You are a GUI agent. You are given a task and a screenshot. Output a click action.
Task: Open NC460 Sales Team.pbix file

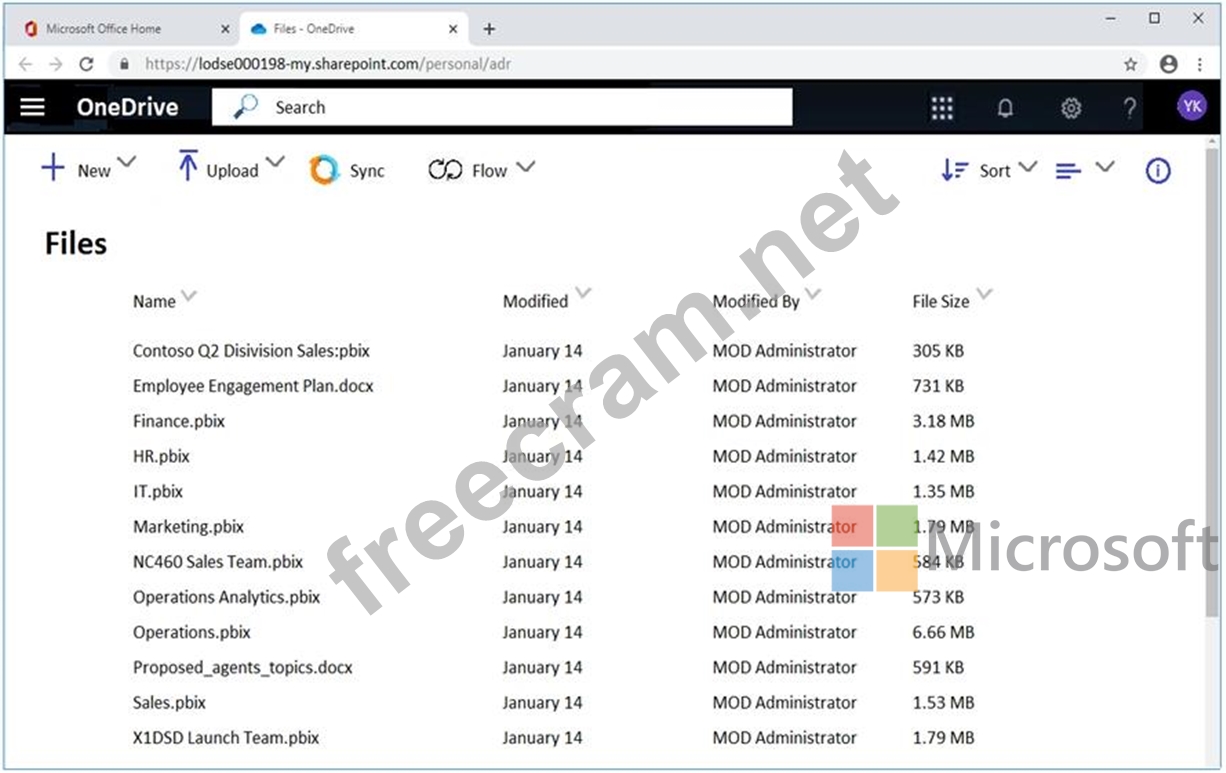click(218, 562)
